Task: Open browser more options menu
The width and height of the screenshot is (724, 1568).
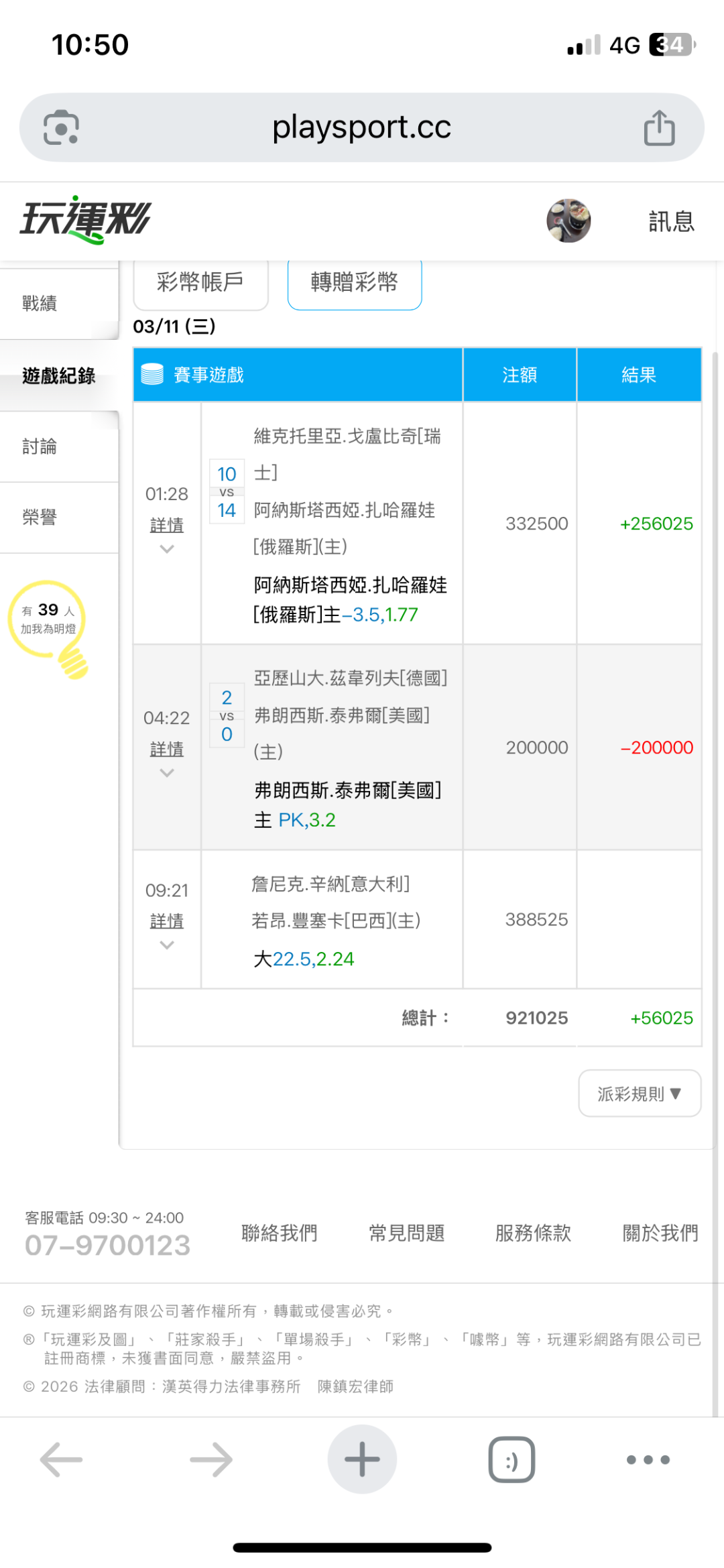Action: [648, 1459]
